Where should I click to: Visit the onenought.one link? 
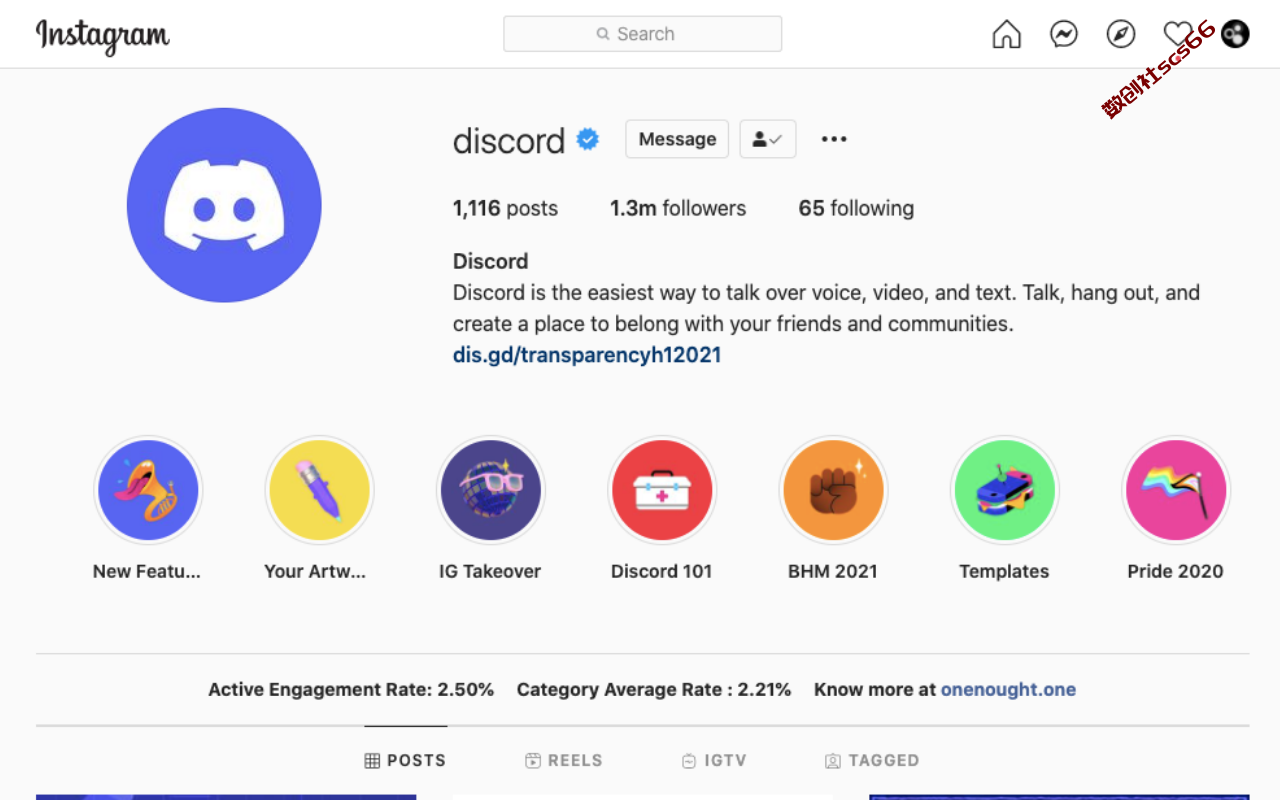pyautogui.click(x=1008, y=689)
